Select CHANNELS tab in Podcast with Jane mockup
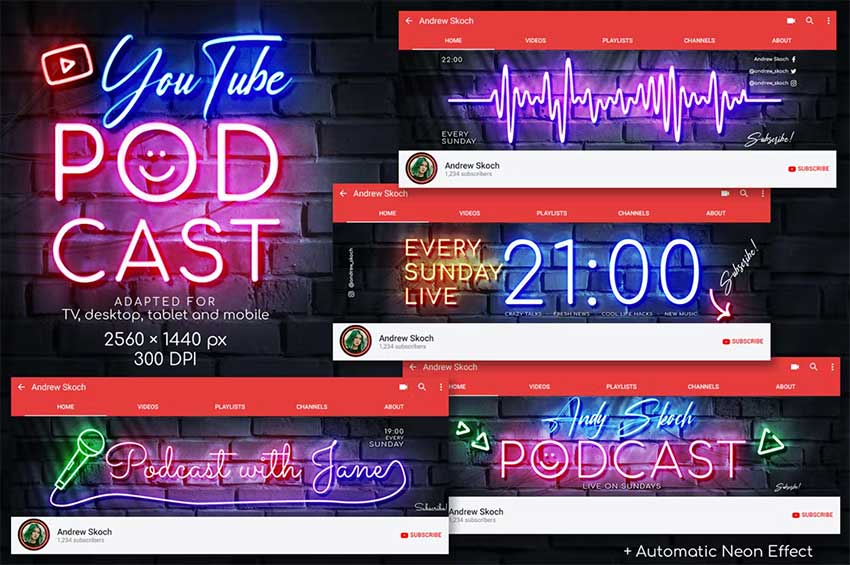The width and height of the screenshot is (850, 565). 312,407
